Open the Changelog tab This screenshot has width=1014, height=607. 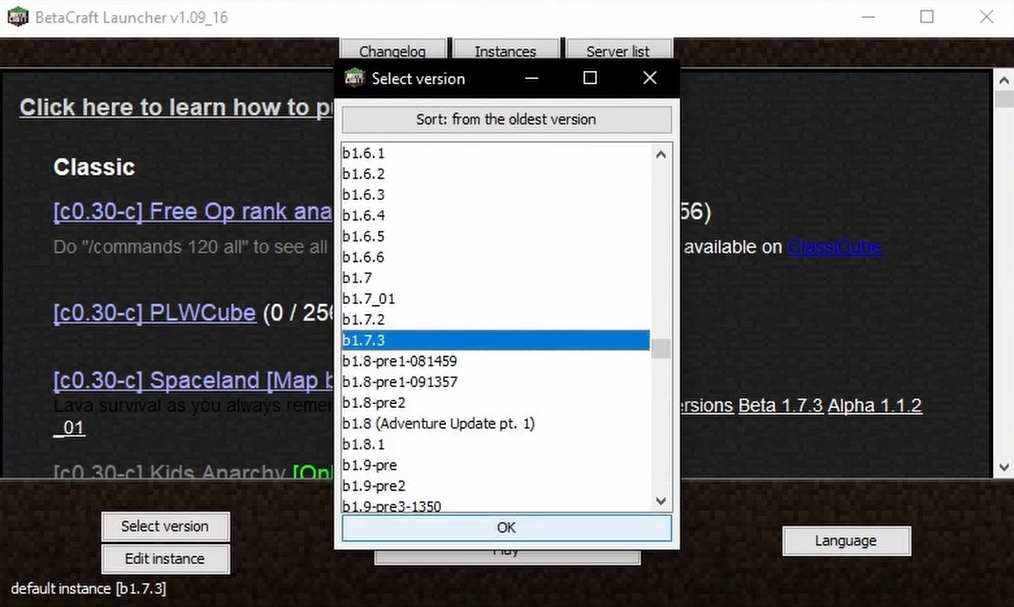pos(392,51)
